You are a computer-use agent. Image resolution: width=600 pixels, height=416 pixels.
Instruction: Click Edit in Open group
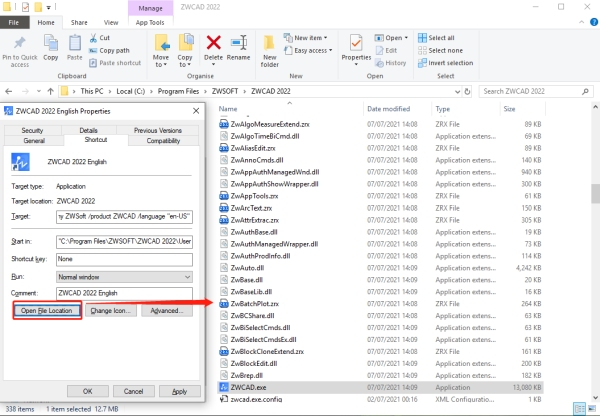(x=386, y=51)
